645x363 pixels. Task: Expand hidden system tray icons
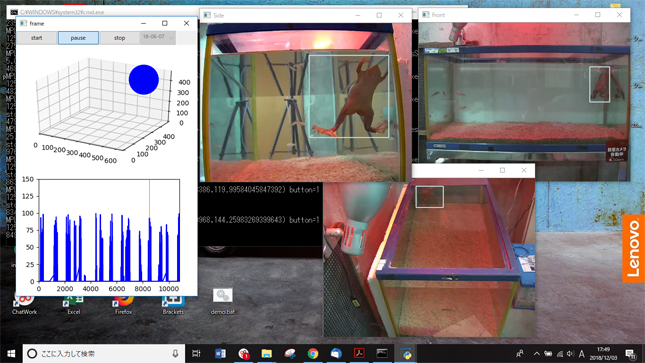coord(537,354)
